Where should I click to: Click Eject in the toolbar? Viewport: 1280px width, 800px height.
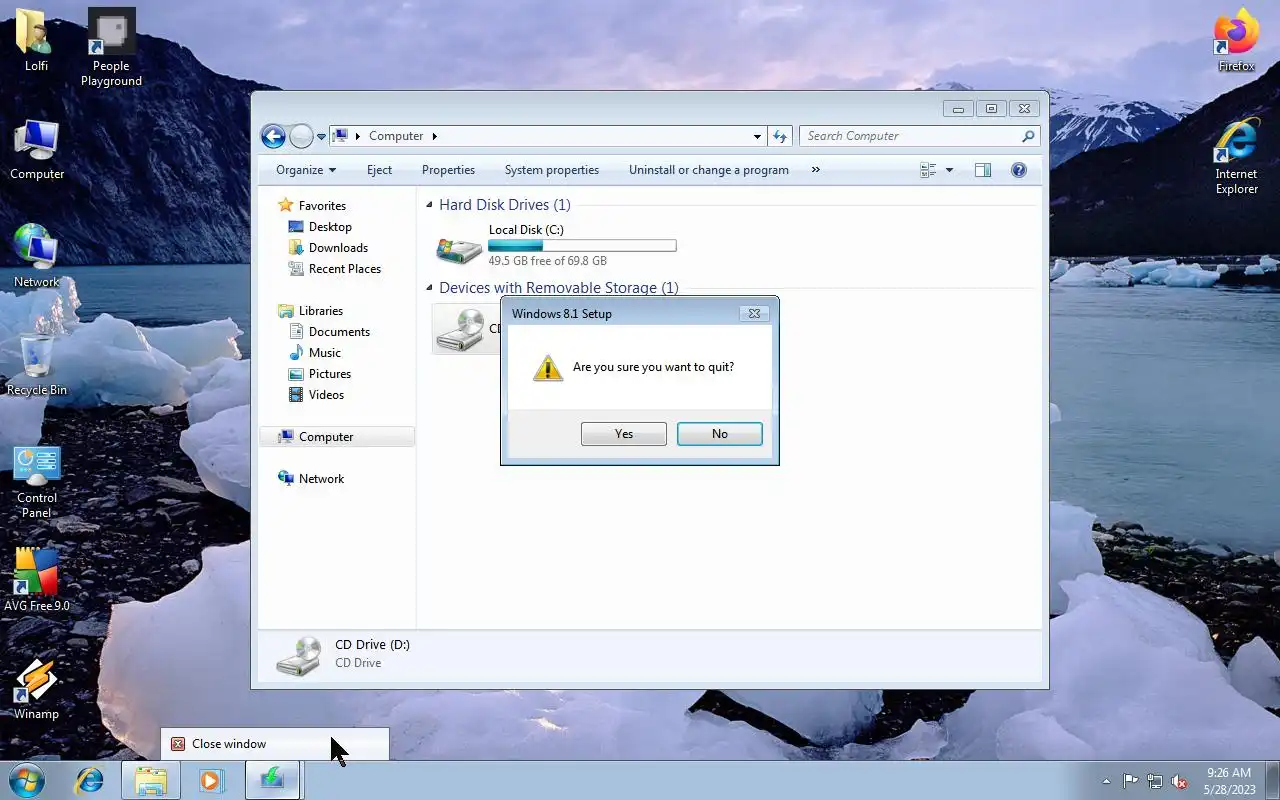pos(379,170)
